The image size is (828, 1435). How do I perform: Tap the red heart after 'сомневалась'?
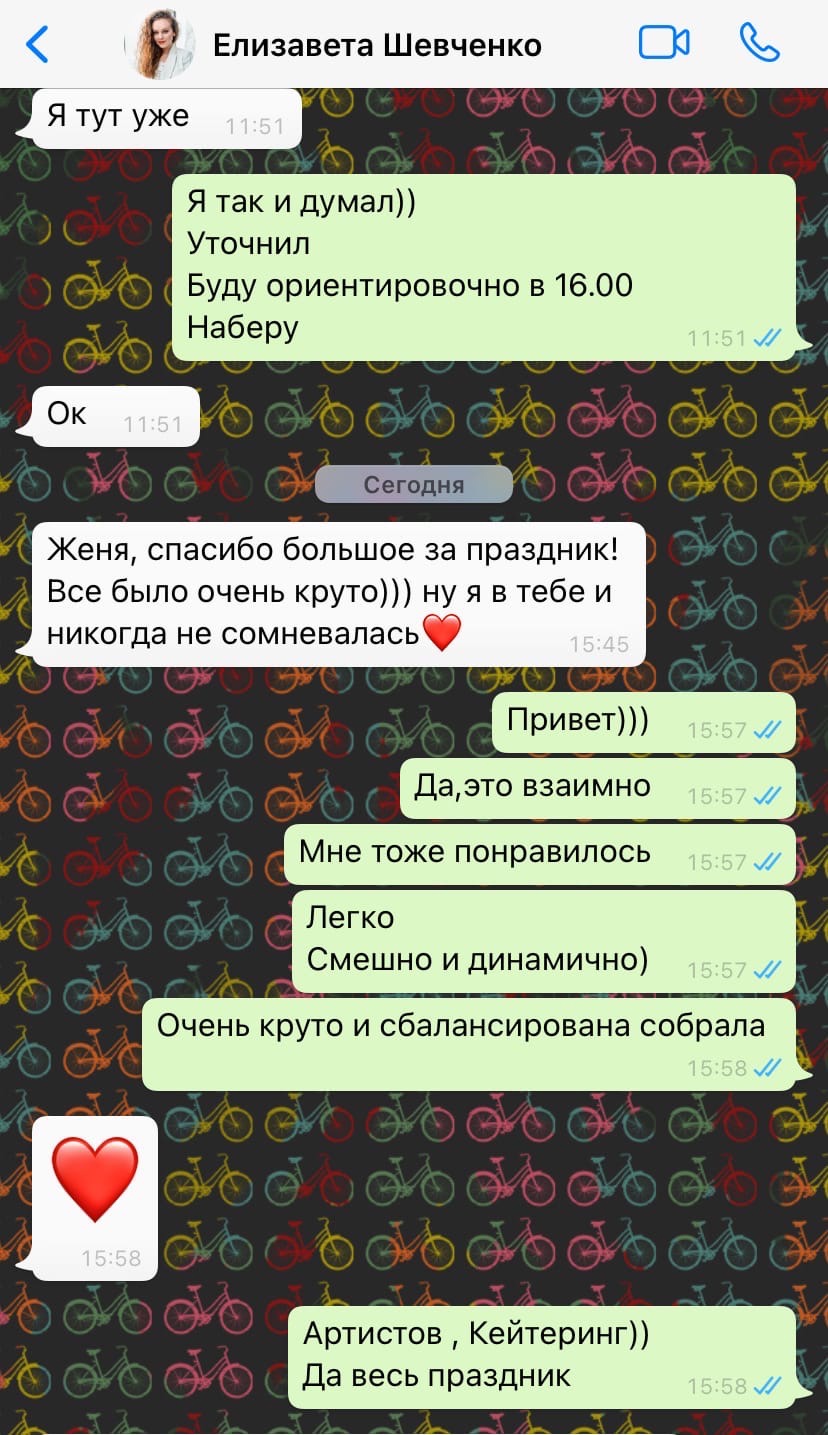coord(441,632)
